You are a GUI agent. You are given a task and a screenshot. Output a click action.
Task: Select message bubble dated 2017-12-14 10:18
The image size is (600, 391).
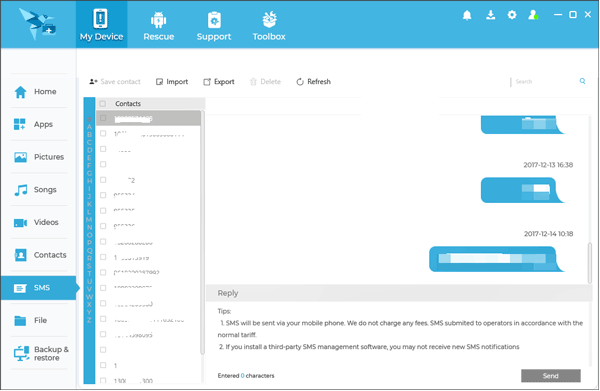[x=496, y=259]
